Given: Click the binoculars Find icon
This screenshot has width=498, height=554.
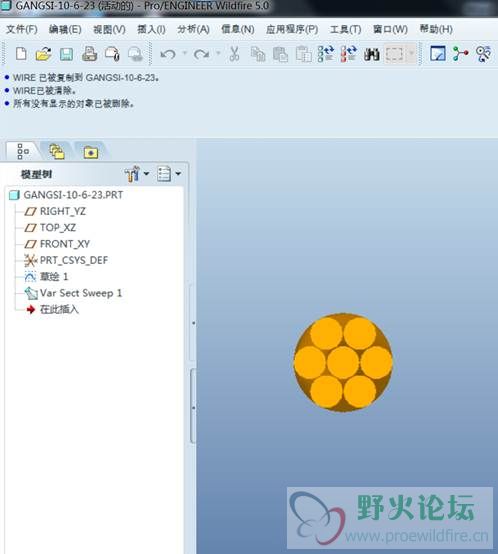Looking at the screenshot, I should click(372, 54).
